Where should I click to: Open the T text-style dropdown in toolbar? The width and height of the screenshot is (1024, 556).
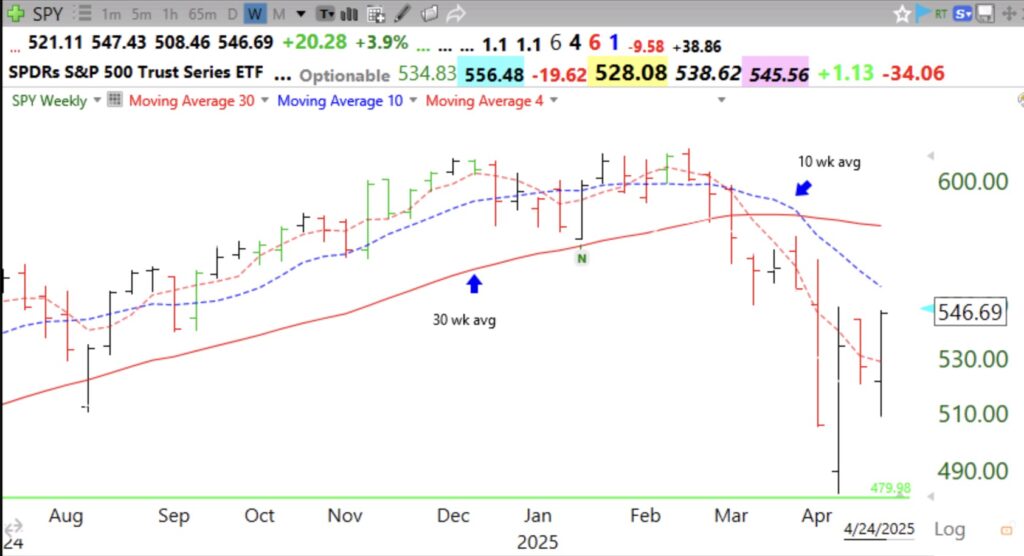[325, 14]
